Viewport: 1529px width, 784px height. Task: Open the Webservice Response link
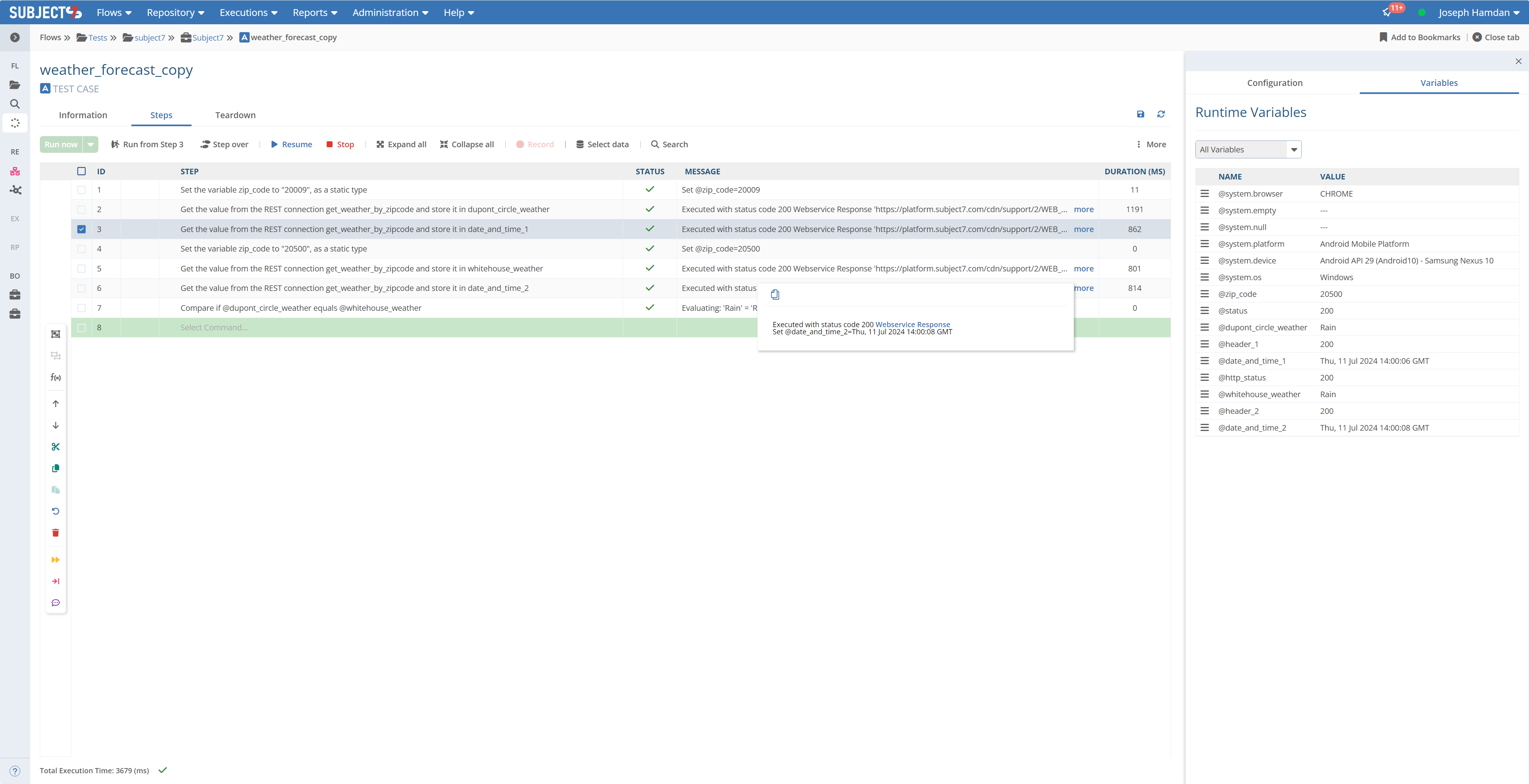pos(912,324)
